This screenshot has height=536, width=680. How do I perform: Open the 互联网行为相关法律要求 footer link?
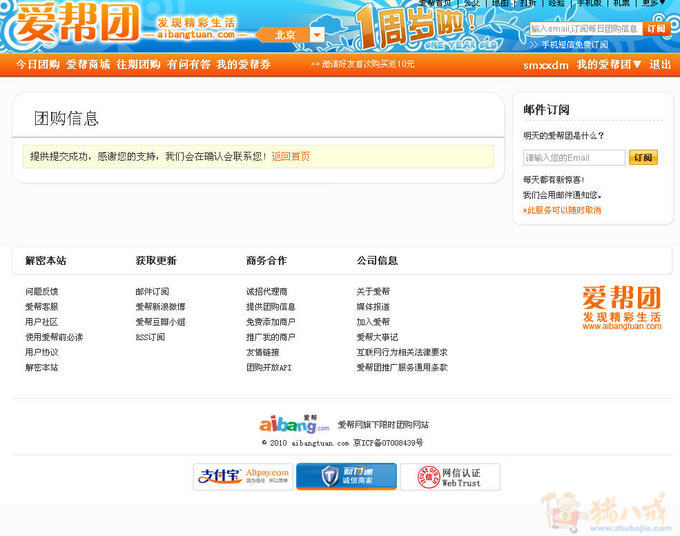tap(402, 352)
